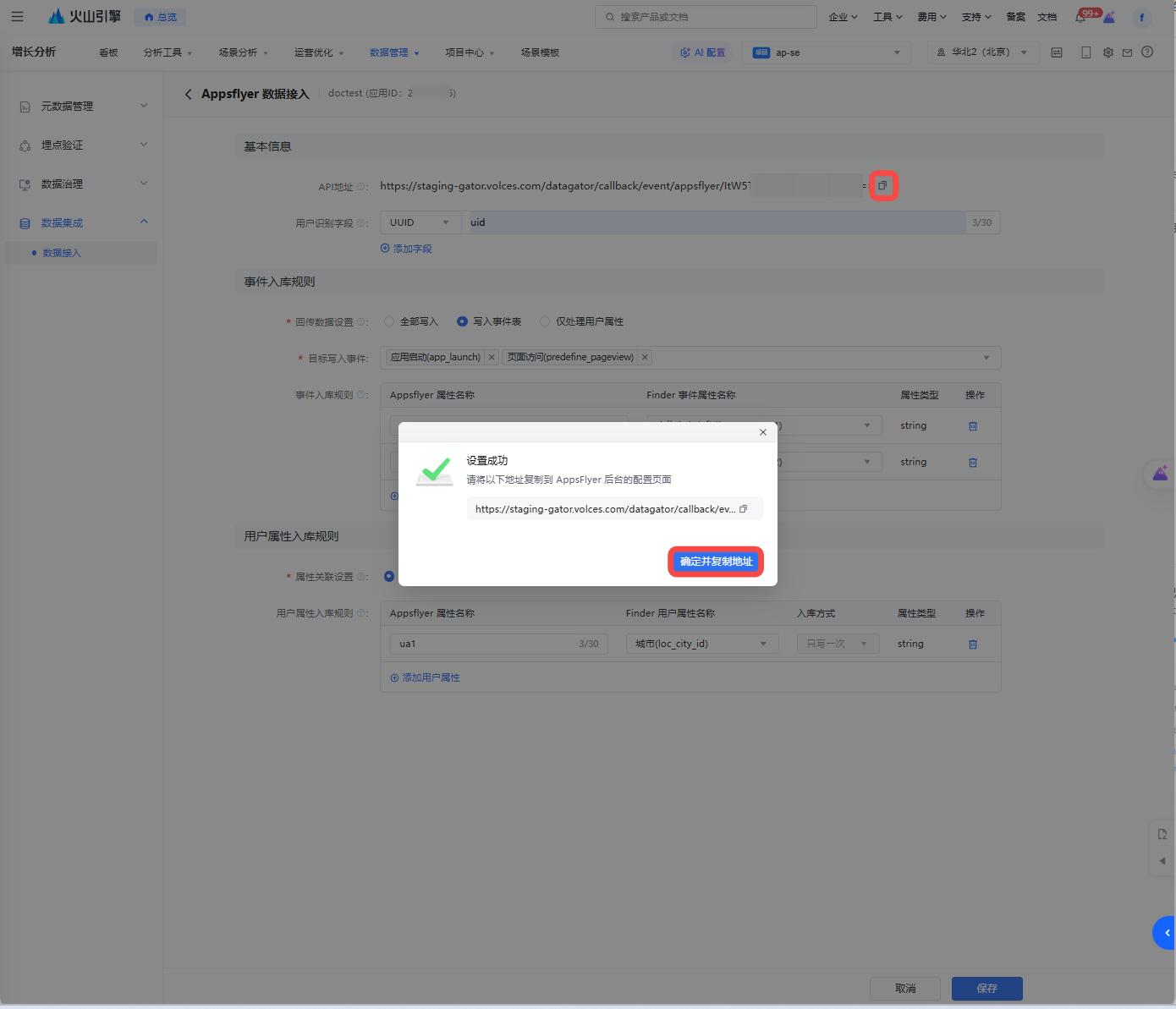
Task: Click the ua1 attribute name input
Action: pos(499,644)
